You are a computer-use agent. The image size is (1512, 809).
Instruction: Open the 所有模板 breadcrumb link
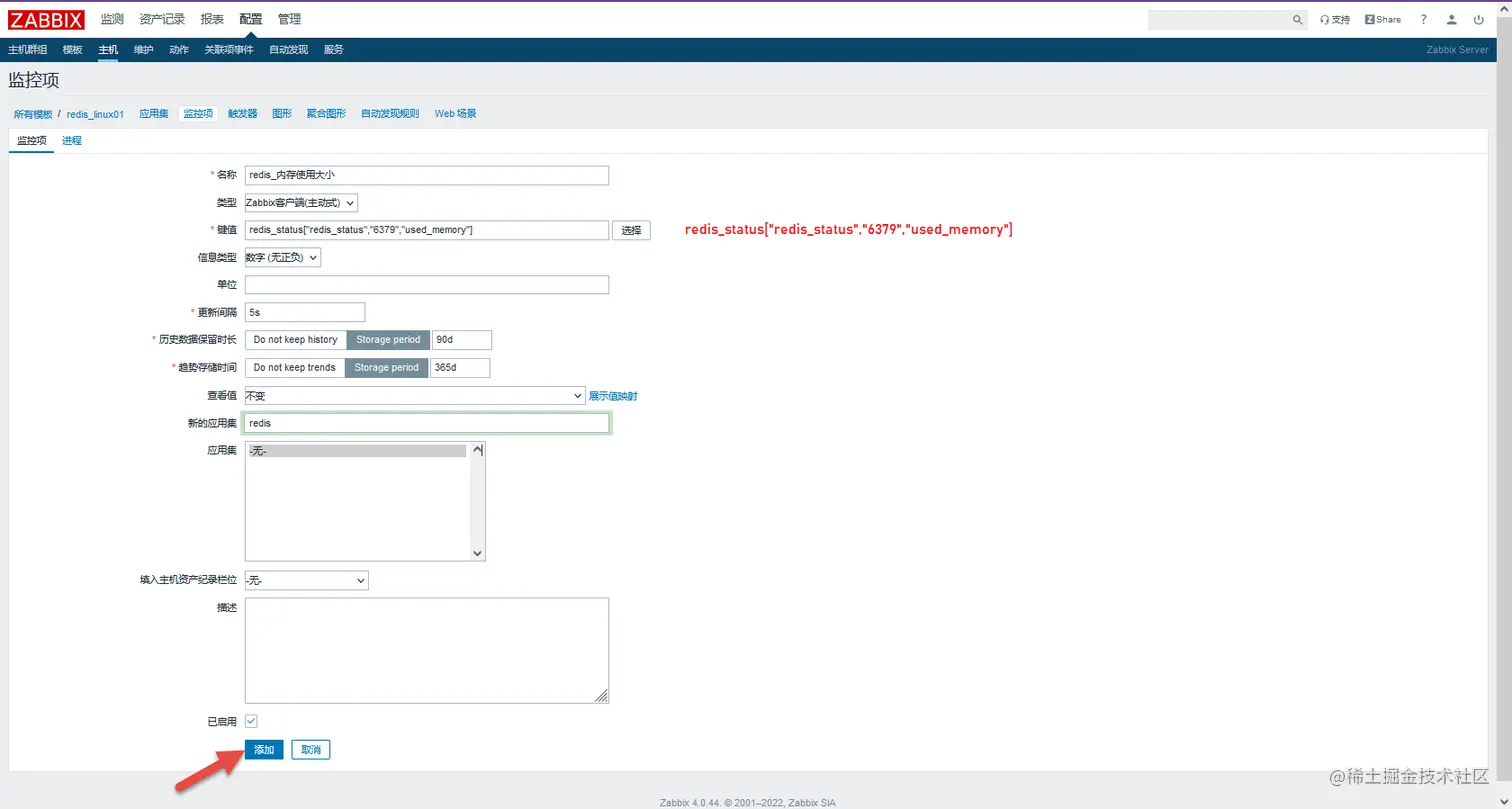click(x=33, y=114)
